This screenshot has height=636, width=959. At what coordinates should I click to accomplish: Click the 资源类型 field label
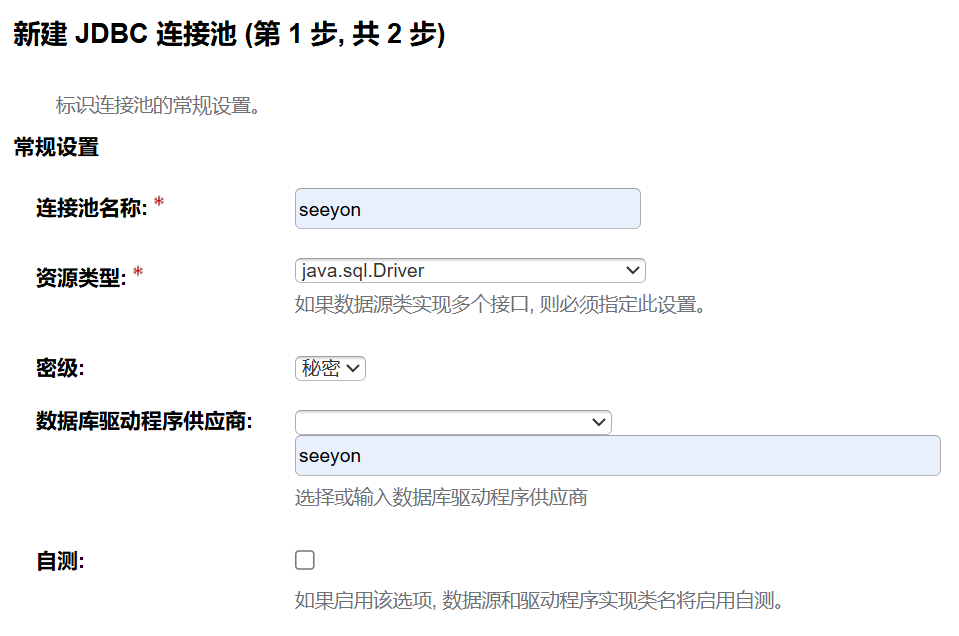tap(80, 277)
